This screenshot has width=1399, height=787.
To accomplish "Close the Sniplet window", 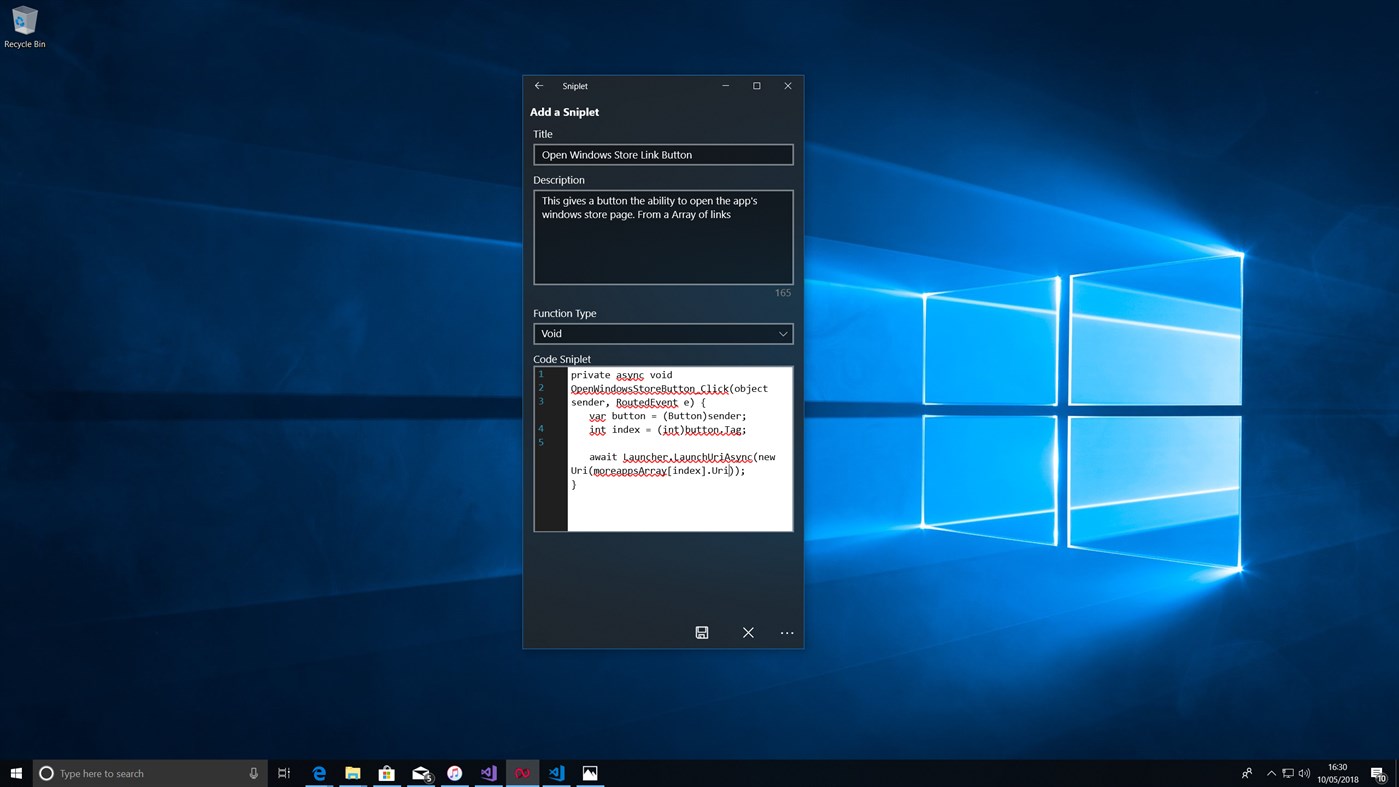I will [x=788, y=86].
